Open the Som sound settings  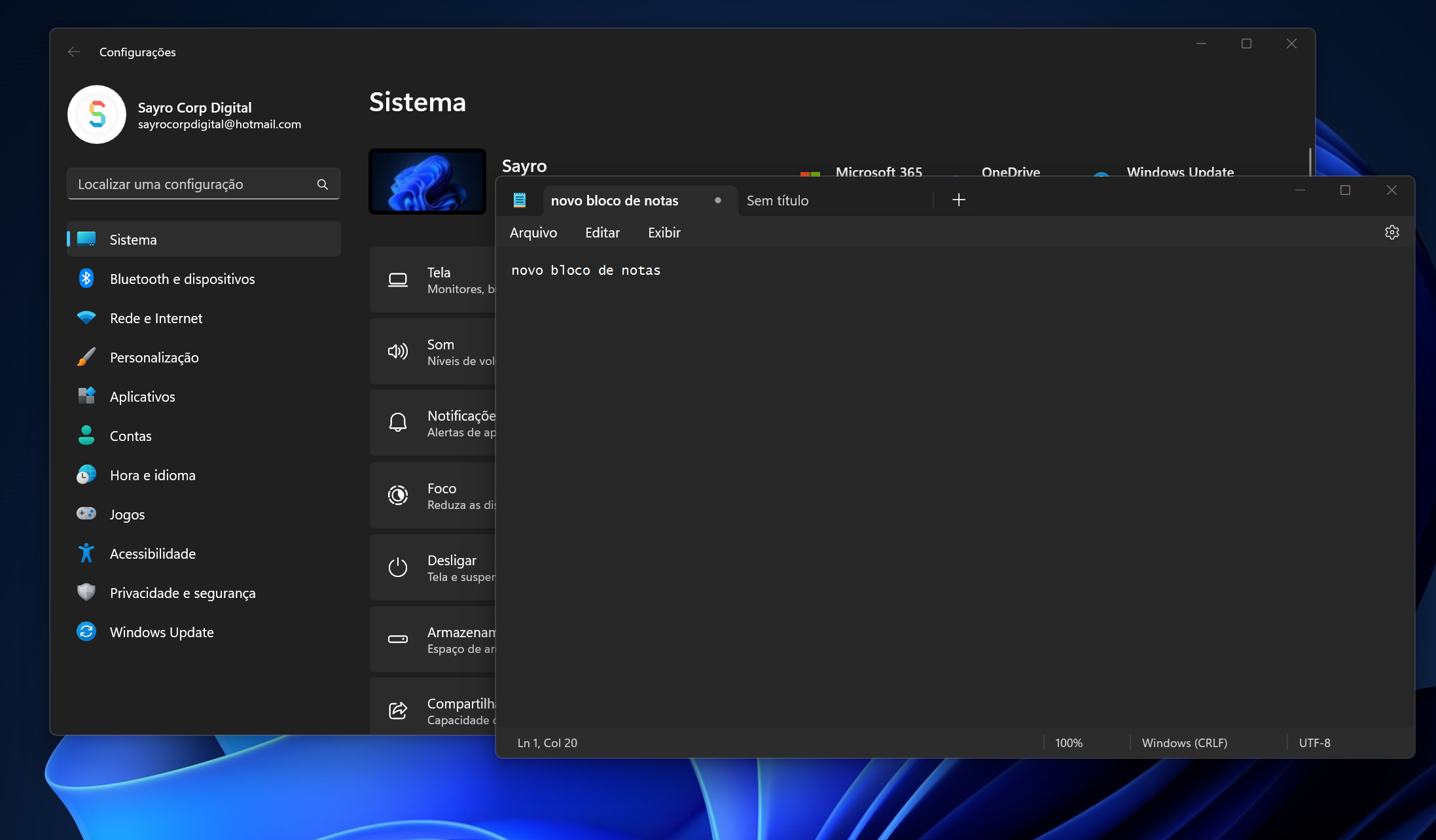(433, 352)
